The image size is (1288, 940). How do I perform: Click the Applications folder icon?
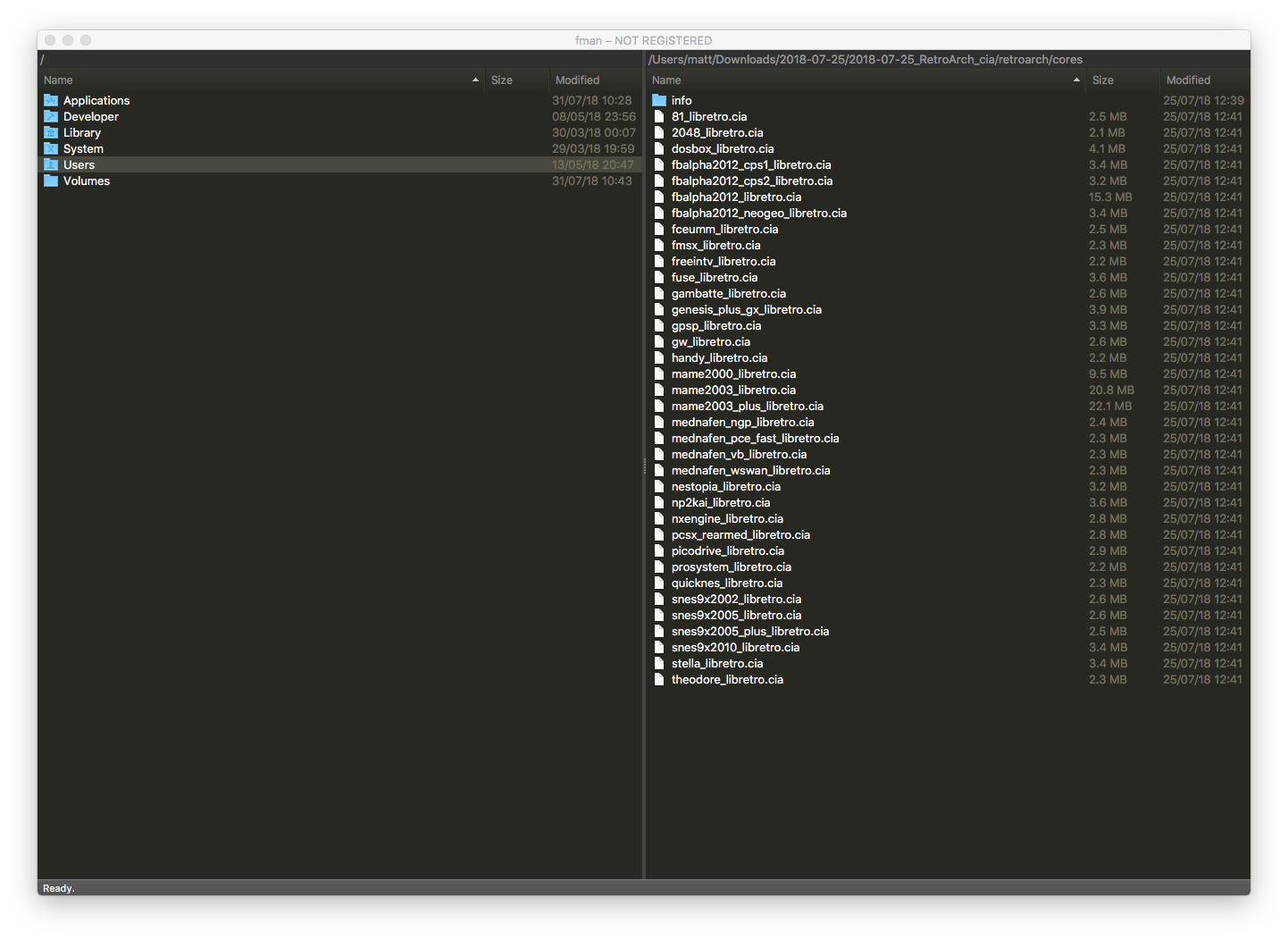coord(50,100)
